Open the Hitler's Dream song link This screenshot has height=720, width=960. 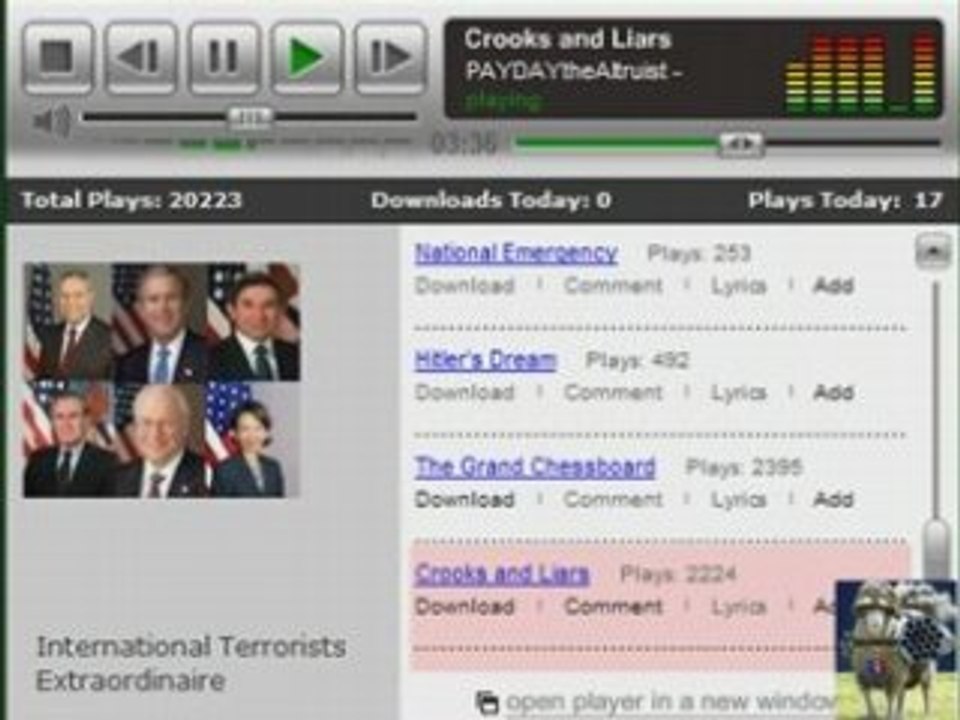point(486,359)
